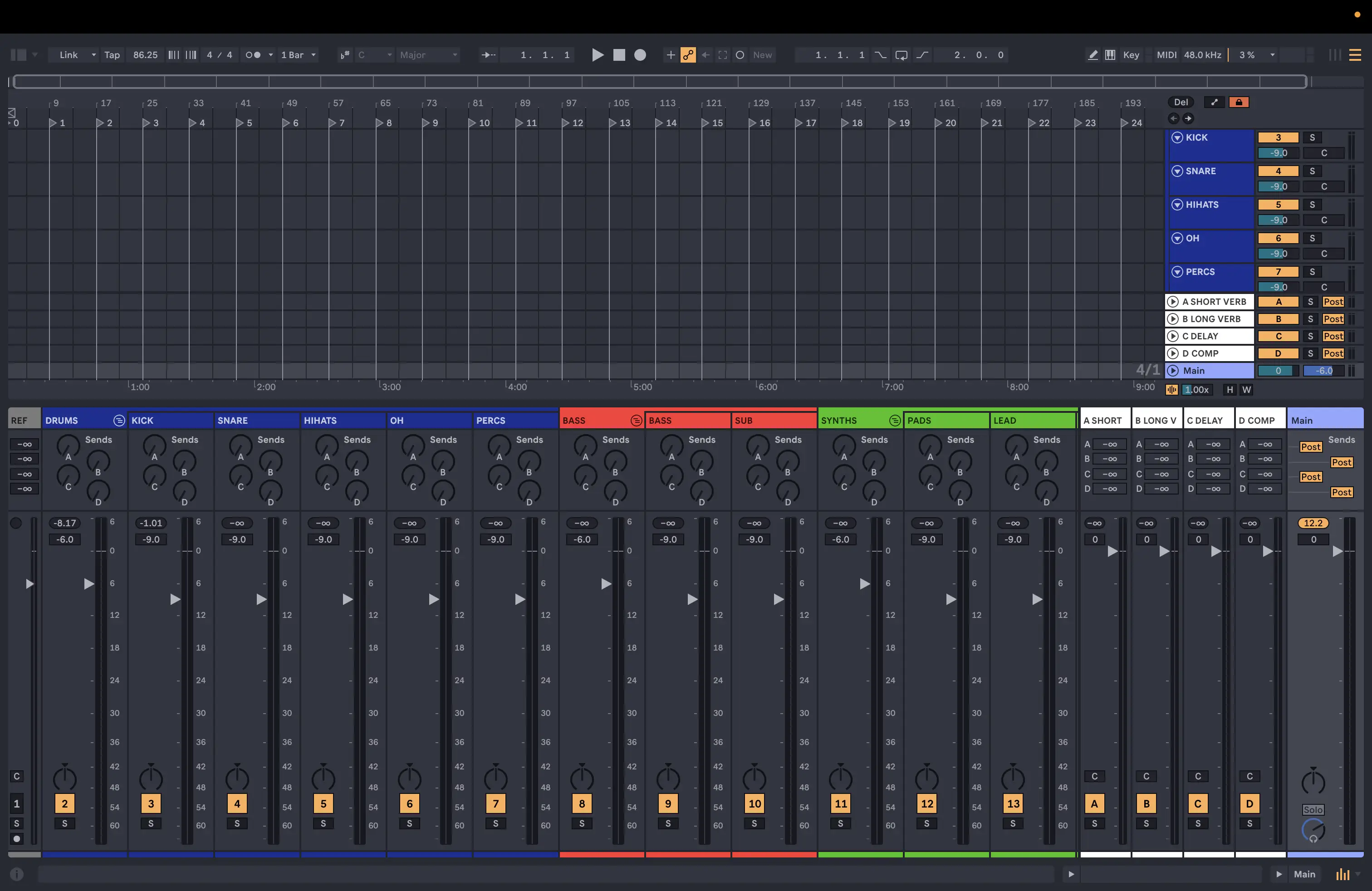Toggle LEAD channel activator button 13
1372x891 pixels.
pos(1013,803)
